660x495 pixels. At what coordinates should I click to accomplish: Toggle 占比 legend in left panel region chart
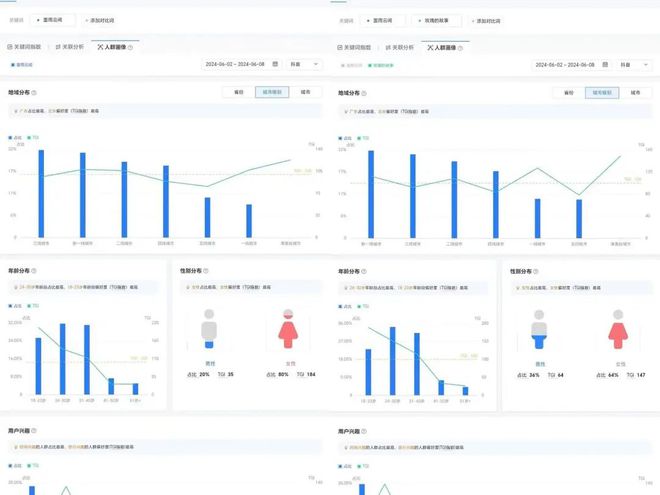[15, 138]
